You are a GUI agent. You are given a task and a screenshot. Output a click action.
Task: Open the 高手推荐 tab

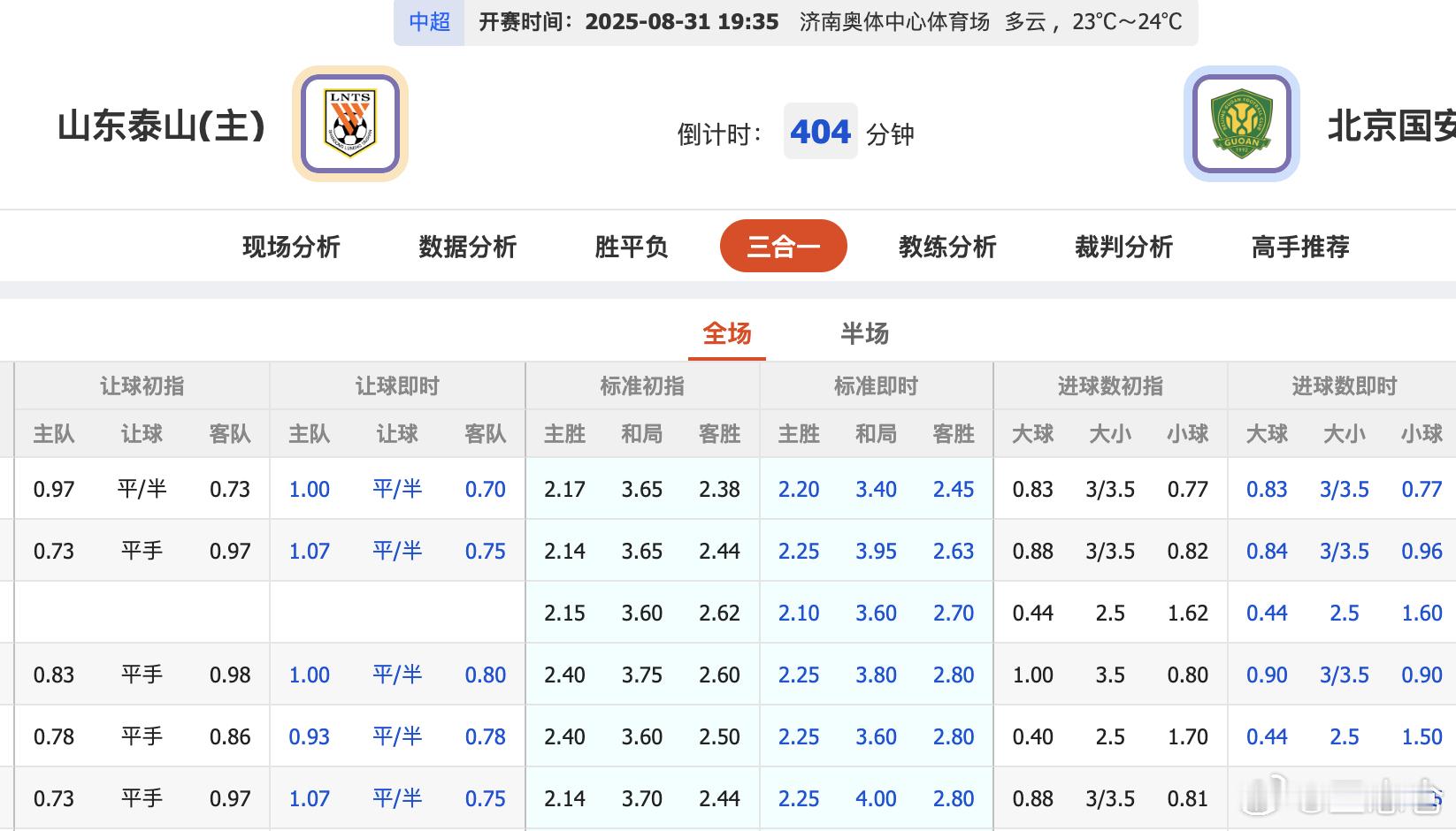point(1300,247)
